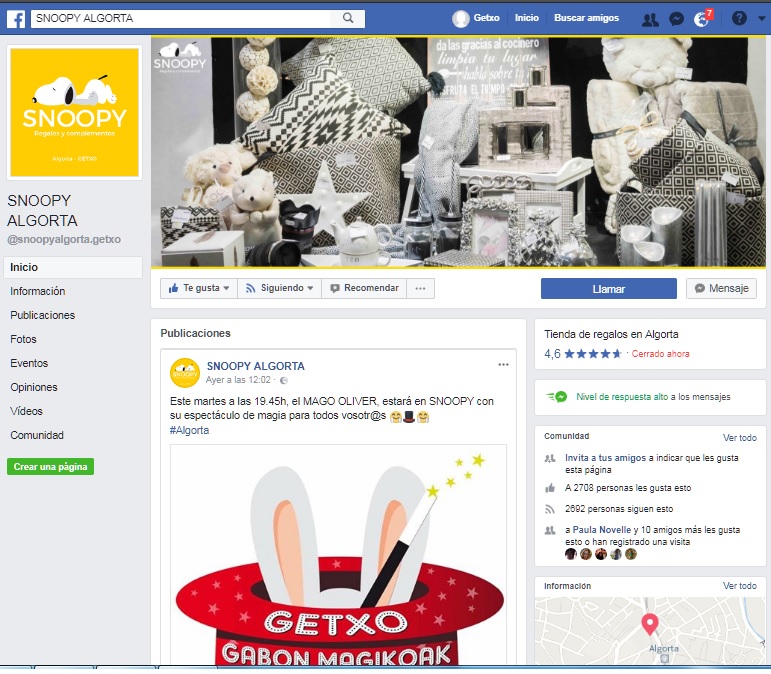Open the Algorta map preview
The image size is (771, 674).
tap(650, 631)
